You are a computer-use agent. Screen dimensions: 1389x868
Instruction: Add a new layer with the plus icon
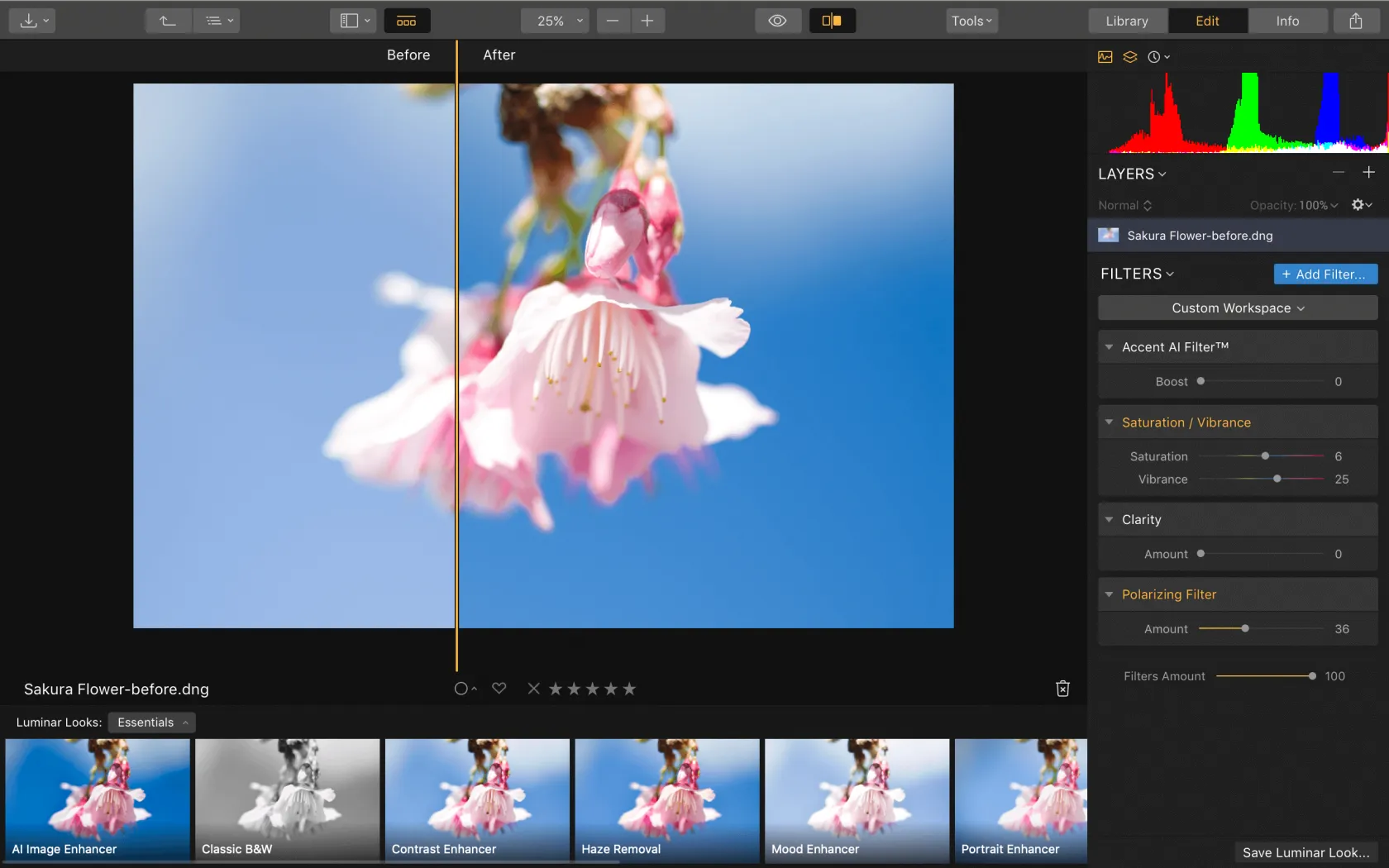(x=1368, y=173)
